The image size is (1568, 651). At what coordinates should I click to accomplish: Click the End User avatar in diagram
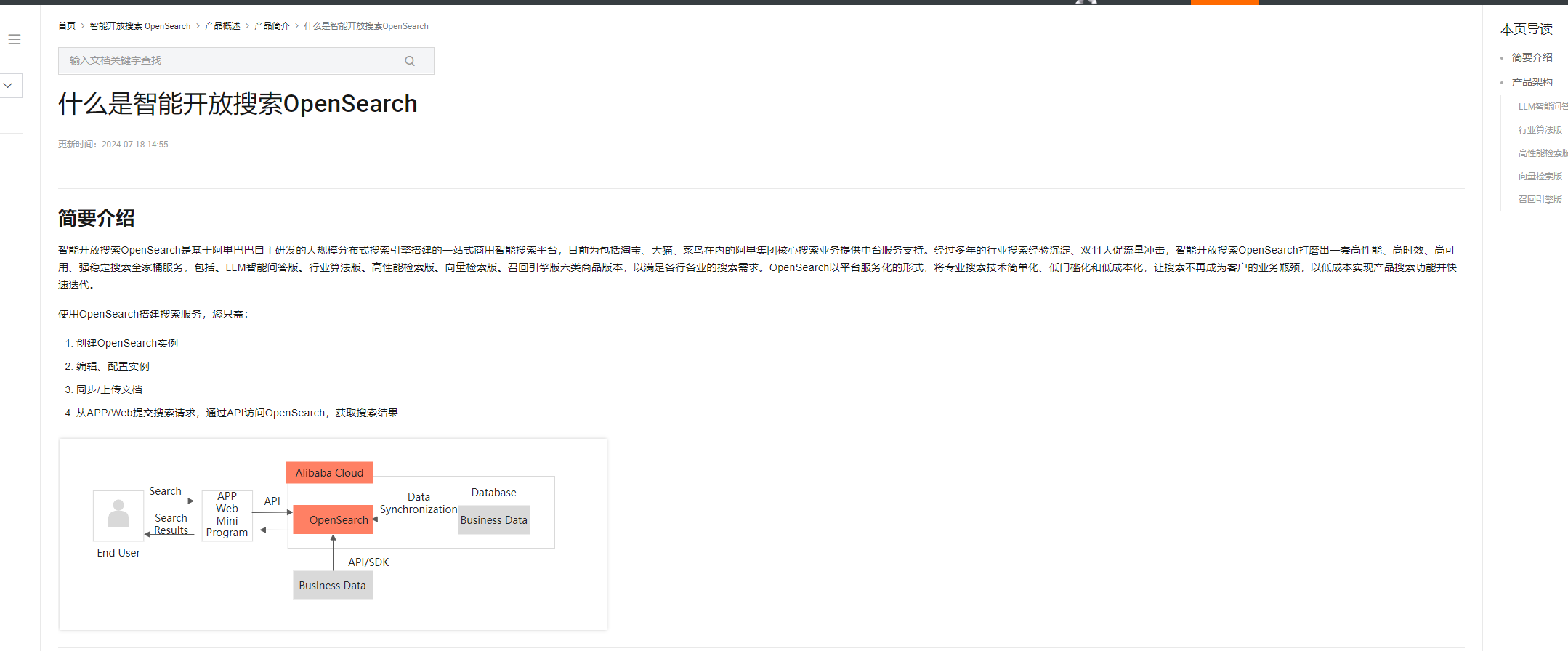pos(118,515)
